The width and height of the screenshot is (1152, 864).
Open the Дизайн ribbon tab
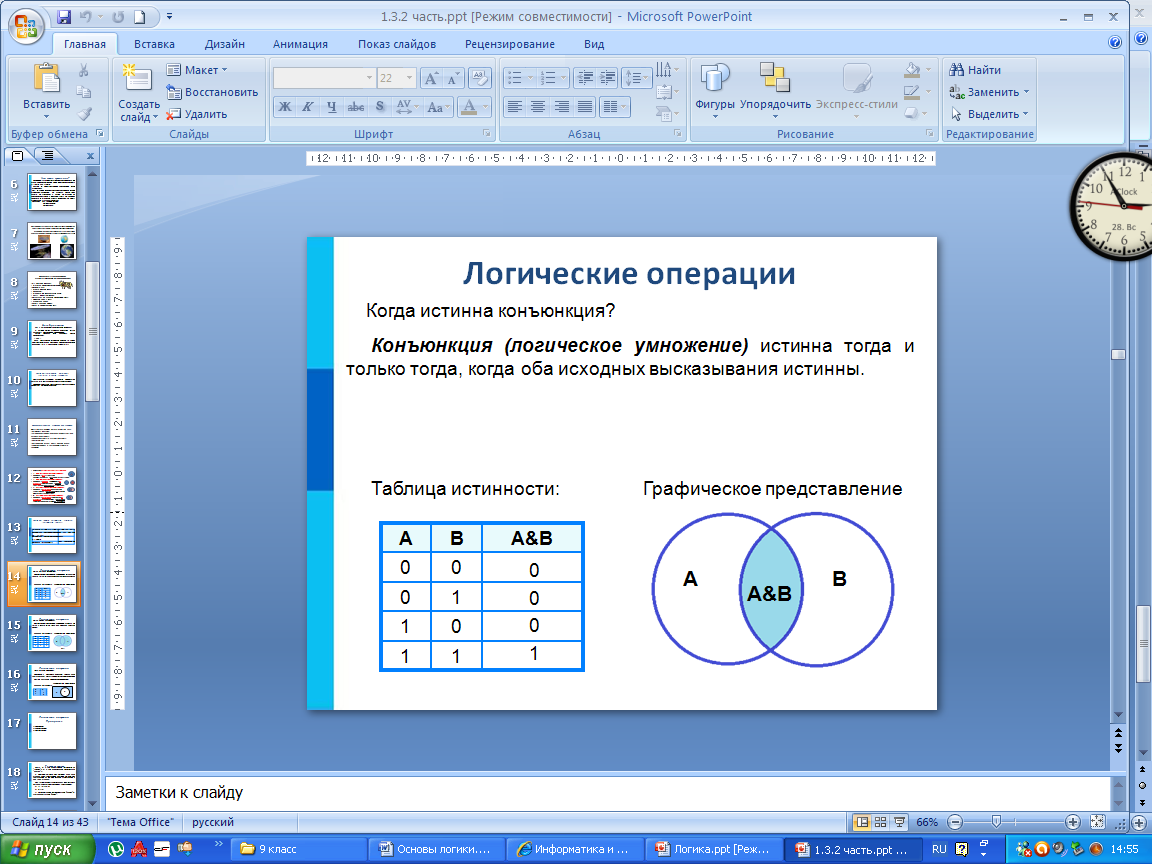point(225,44)
